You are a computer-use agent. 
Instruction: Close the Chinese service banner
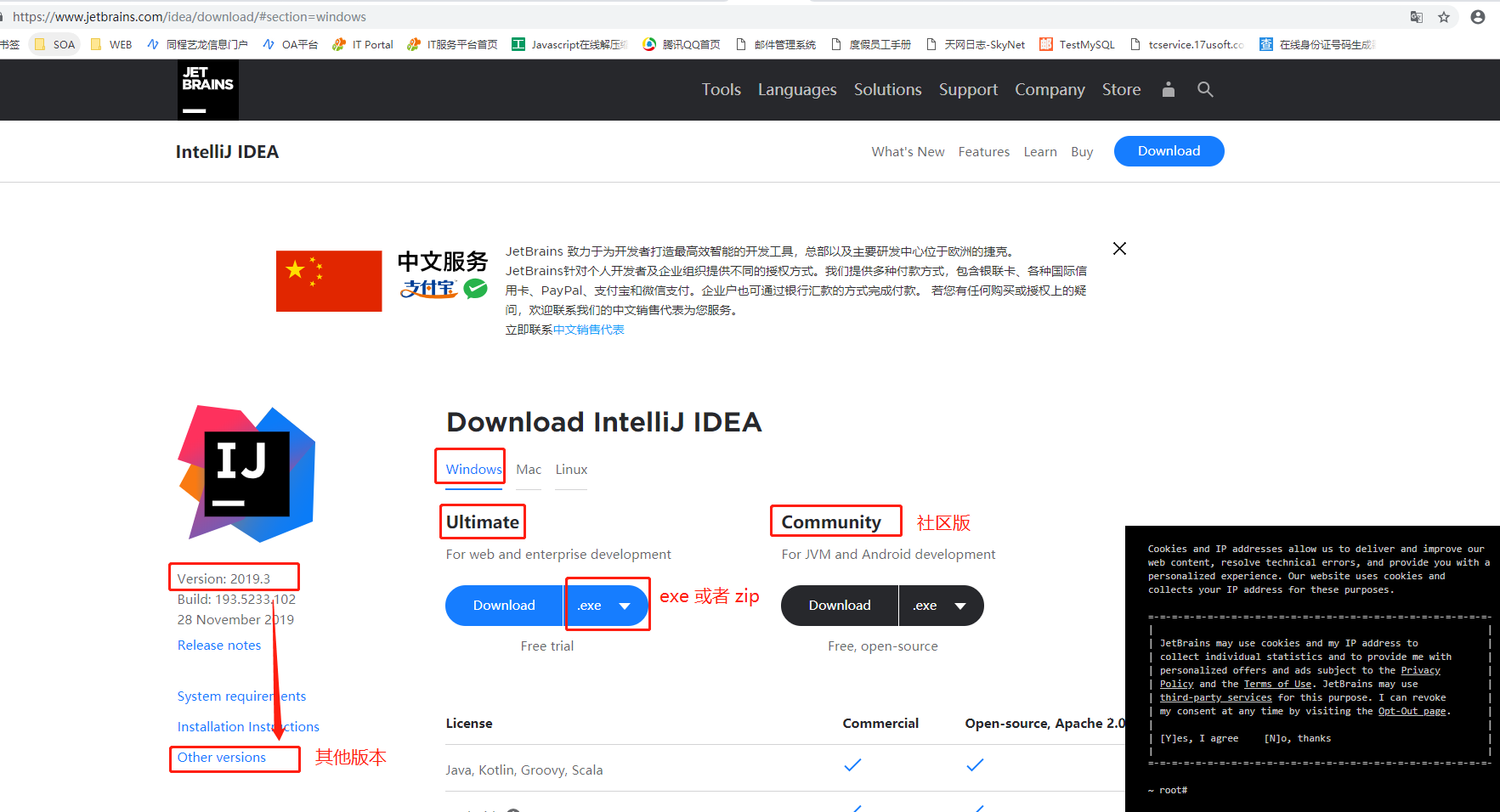1120,248
